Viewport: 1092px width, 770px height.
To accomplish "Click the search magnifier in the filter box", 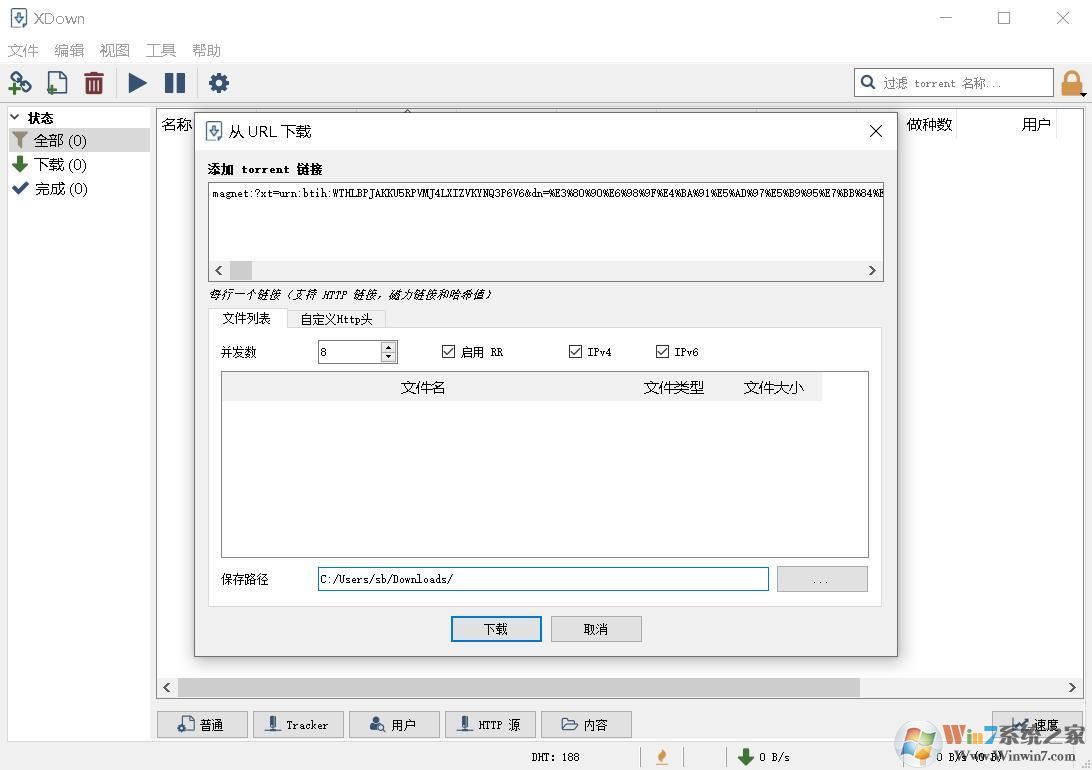I will click(x=868, y=82).
